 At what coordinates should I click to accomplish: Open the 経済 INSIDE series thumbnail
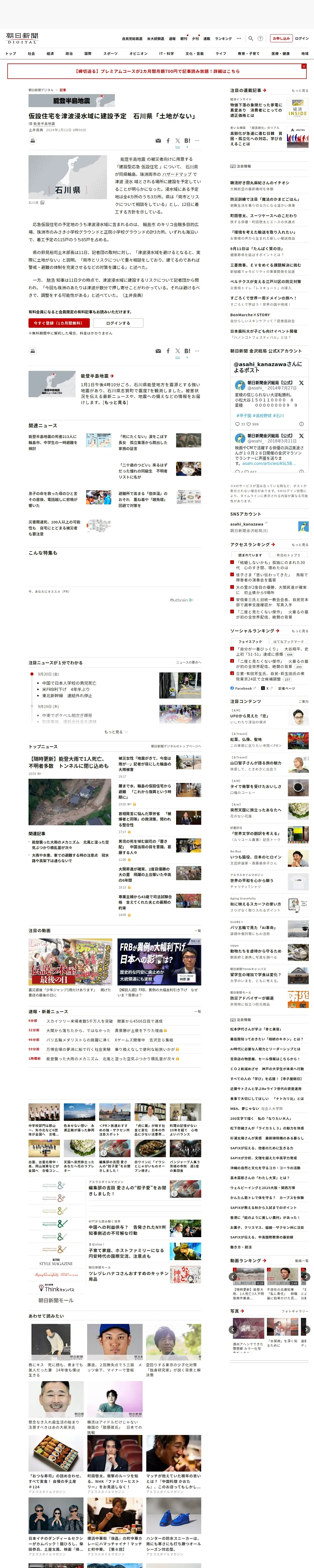click(x=298, y=109)
